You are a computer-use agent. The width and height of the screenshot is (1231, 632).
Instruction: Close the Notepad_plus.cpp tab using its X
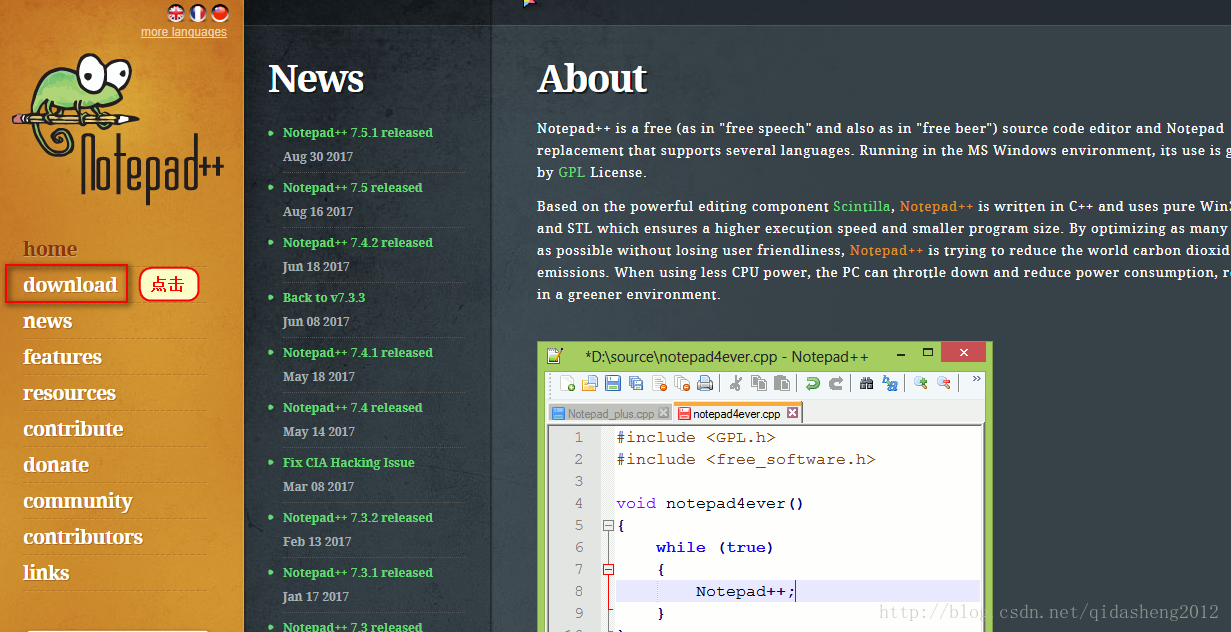pos(663,413)
